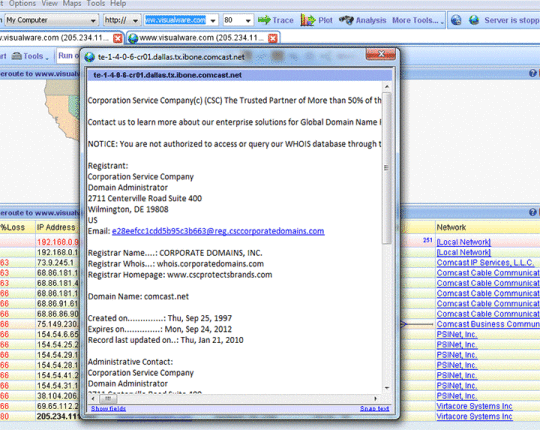The height and width of the screenshot is (430, 540).
Task: Select the 73.9.245.1 IP row
Action: pos(55,263)
